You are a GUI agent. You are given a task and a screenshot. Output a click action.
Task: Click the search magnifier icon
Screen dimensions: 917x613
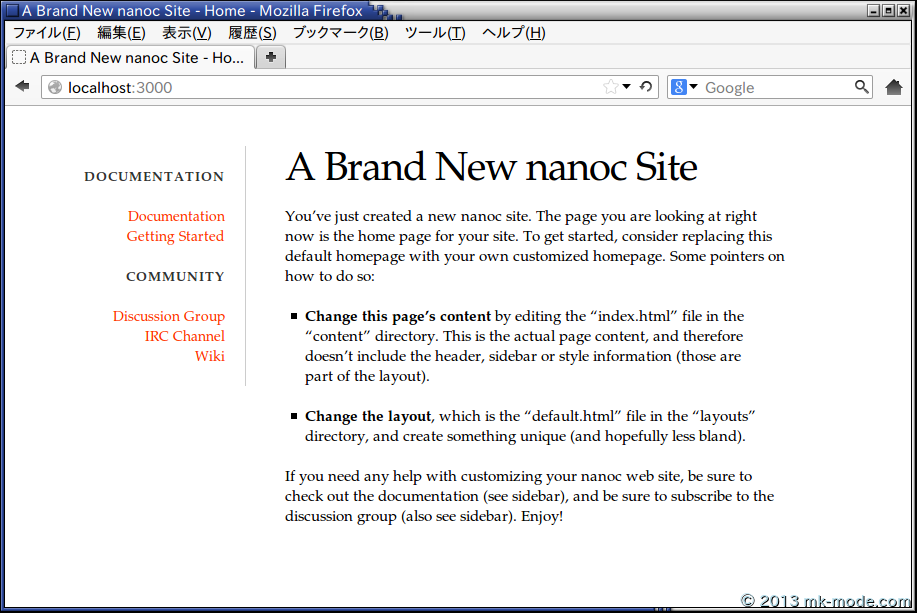861,87
